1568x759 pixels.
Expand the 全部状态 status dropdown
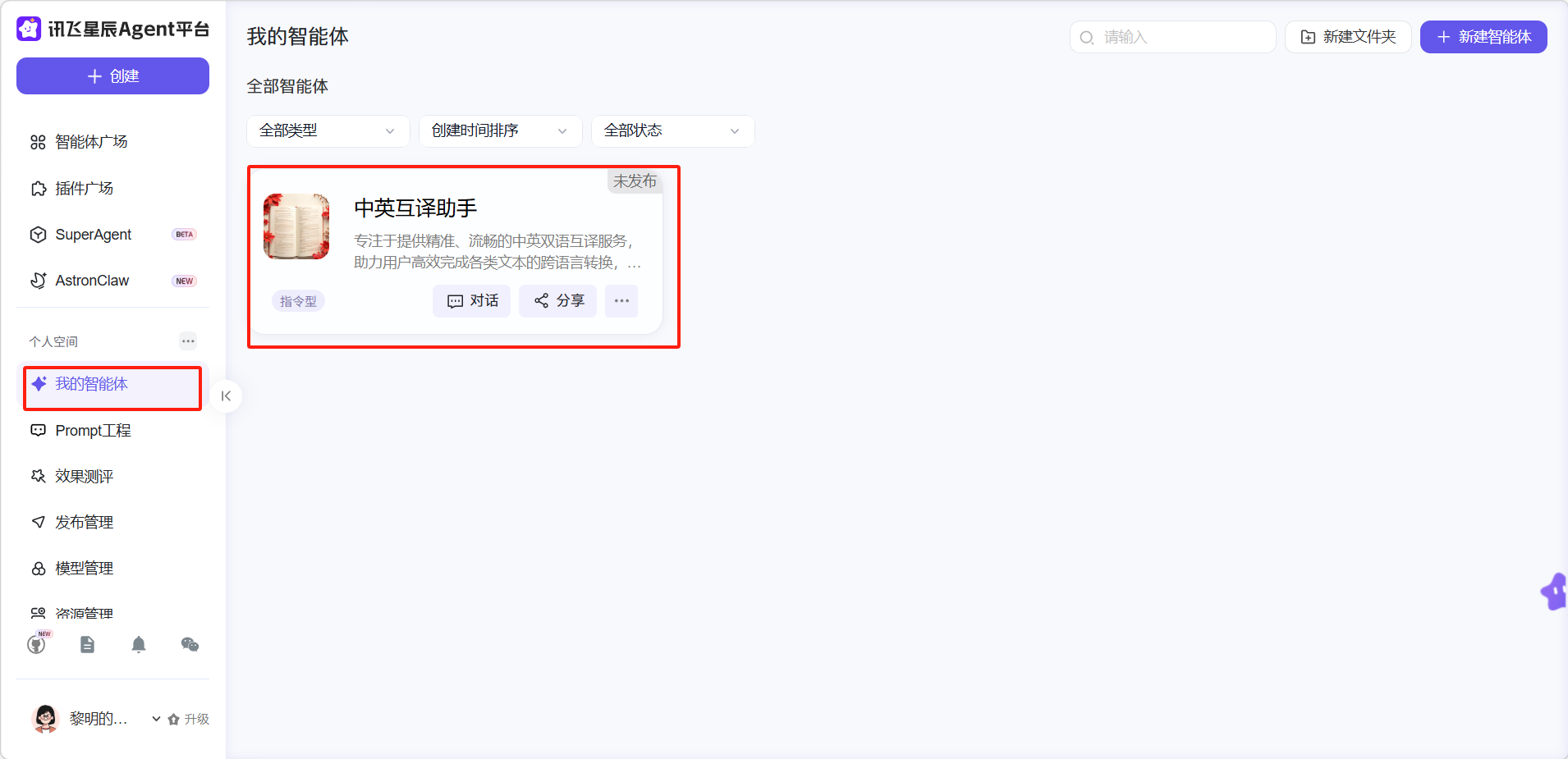(x=672, y=131)
